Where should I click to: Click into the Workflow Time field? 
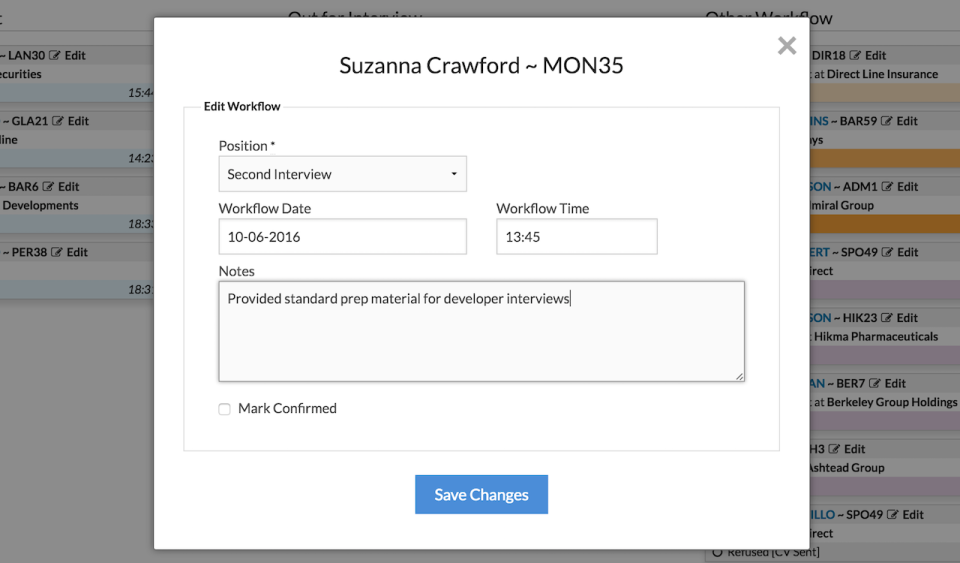pyautogui.click(x=576, y=237)
